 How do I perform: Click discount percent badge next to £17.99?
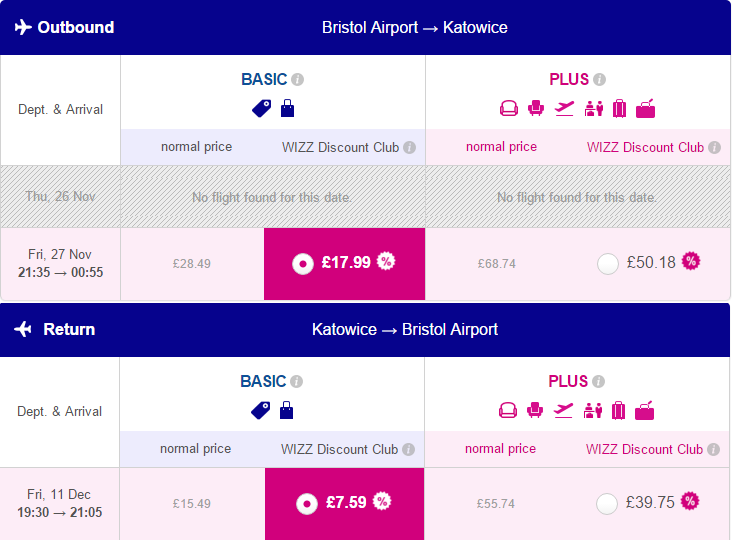tap(386, 261)
